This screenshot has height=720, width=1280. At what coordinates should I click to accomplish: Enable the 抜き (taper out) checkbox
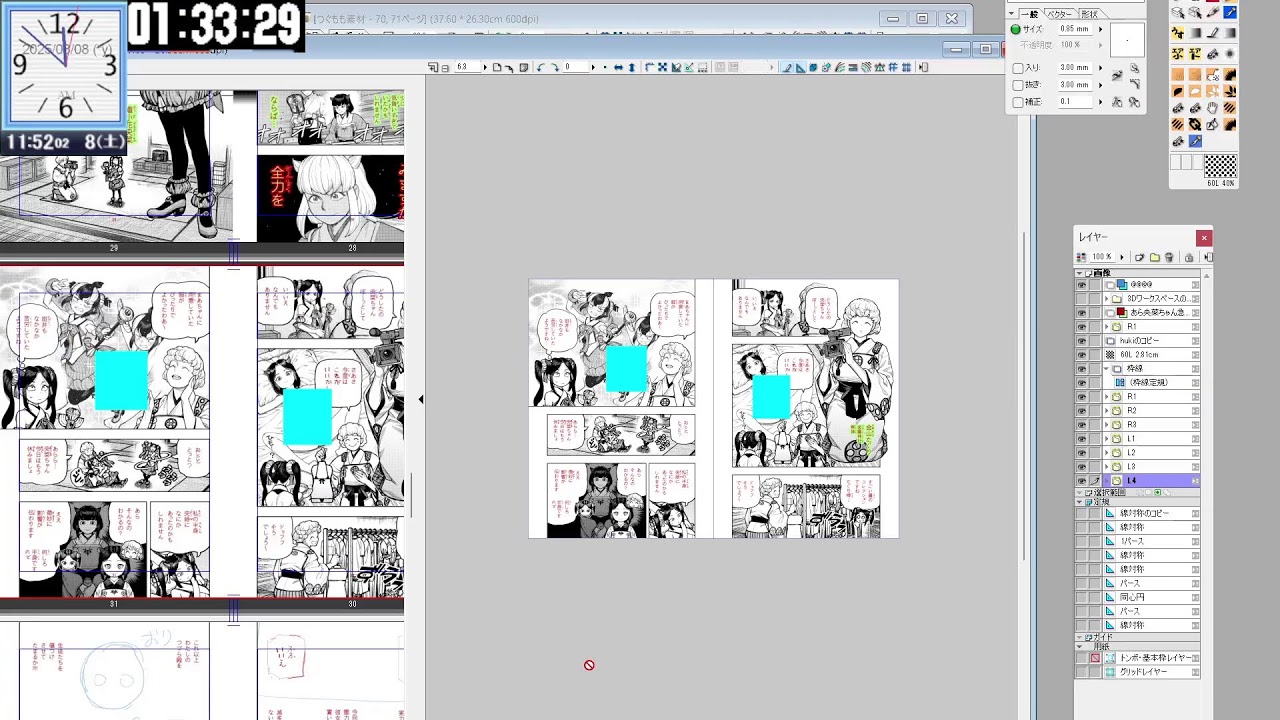1018,85
